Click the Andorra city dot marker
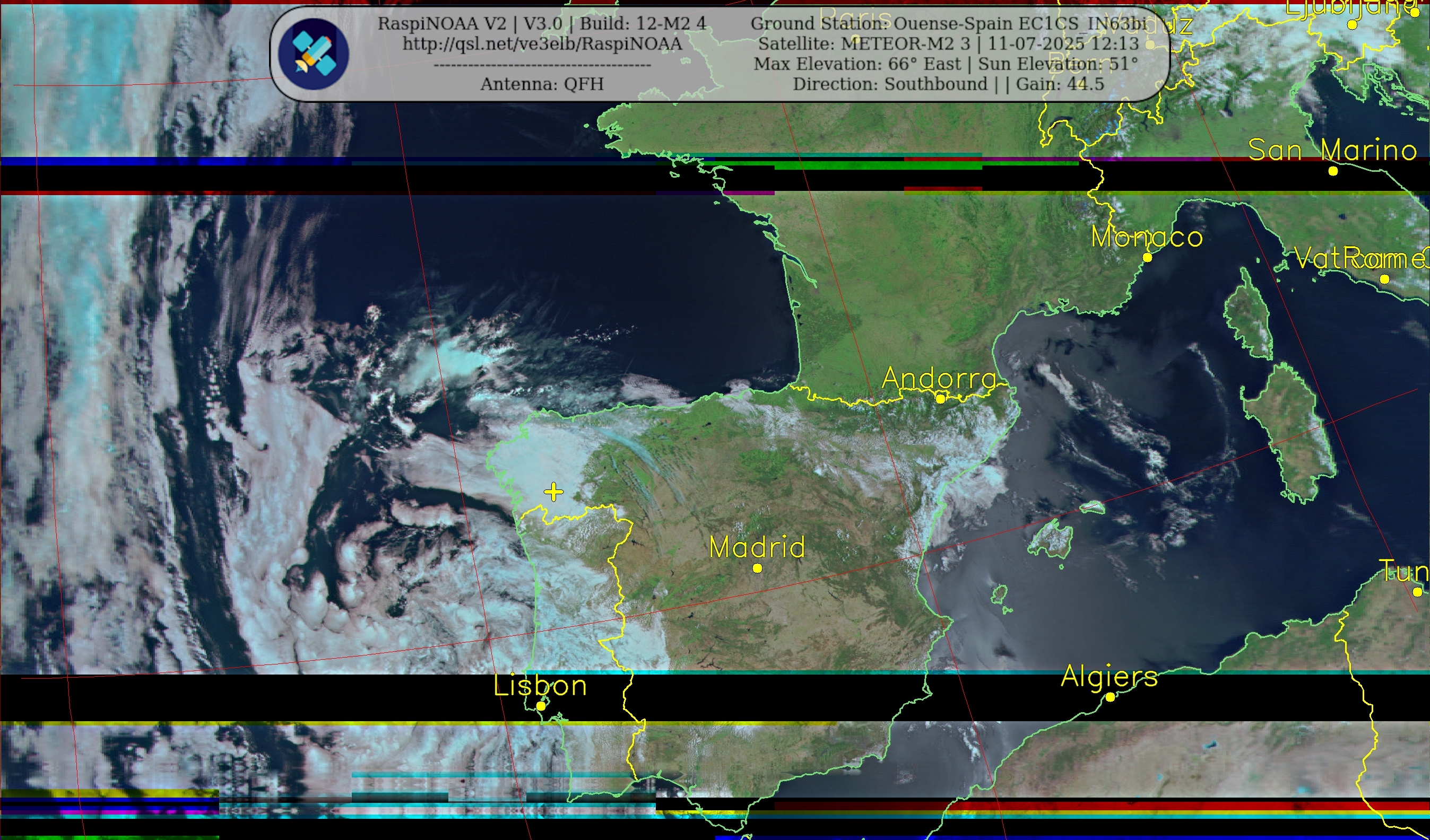The image size is (1430, 840). point(940,399)
